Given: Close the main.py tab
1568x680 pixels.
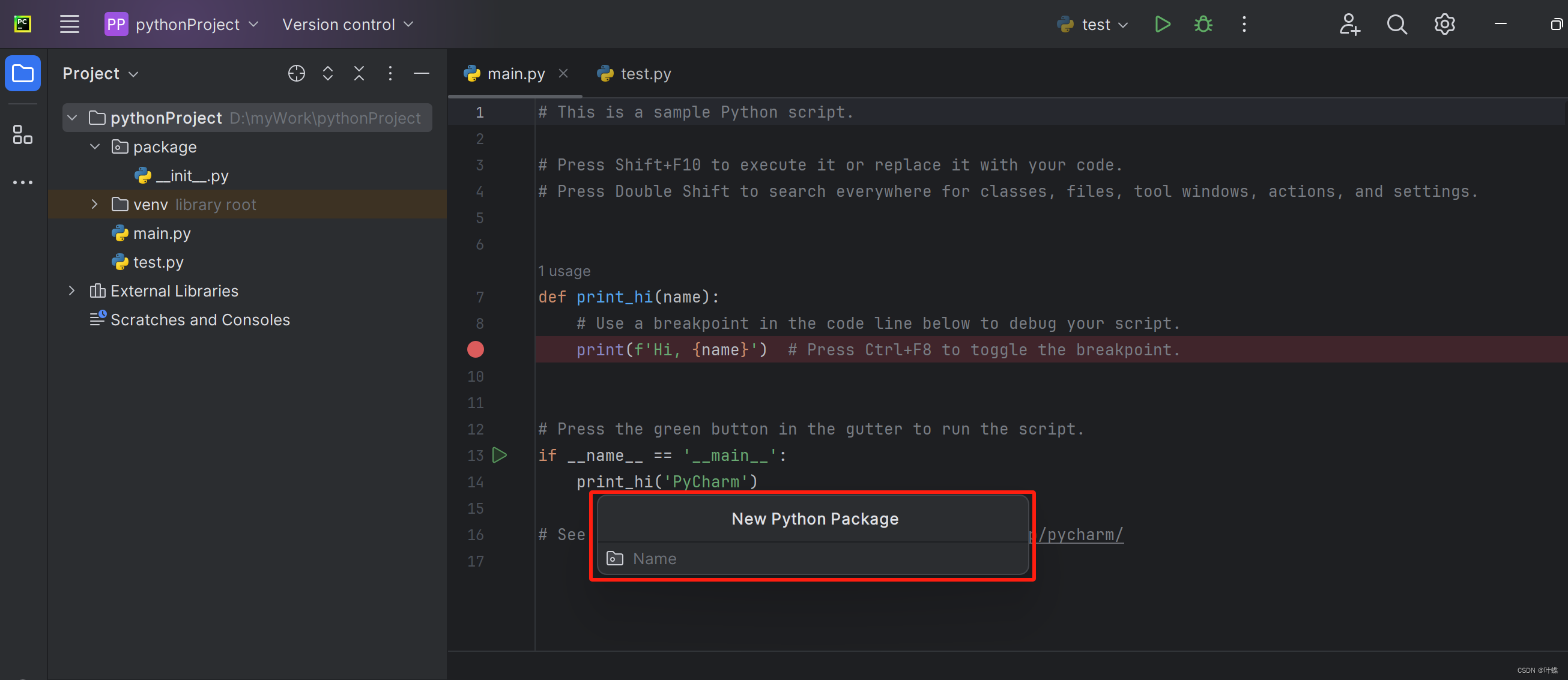Looking at the screenshot, I should coord(563,74).
